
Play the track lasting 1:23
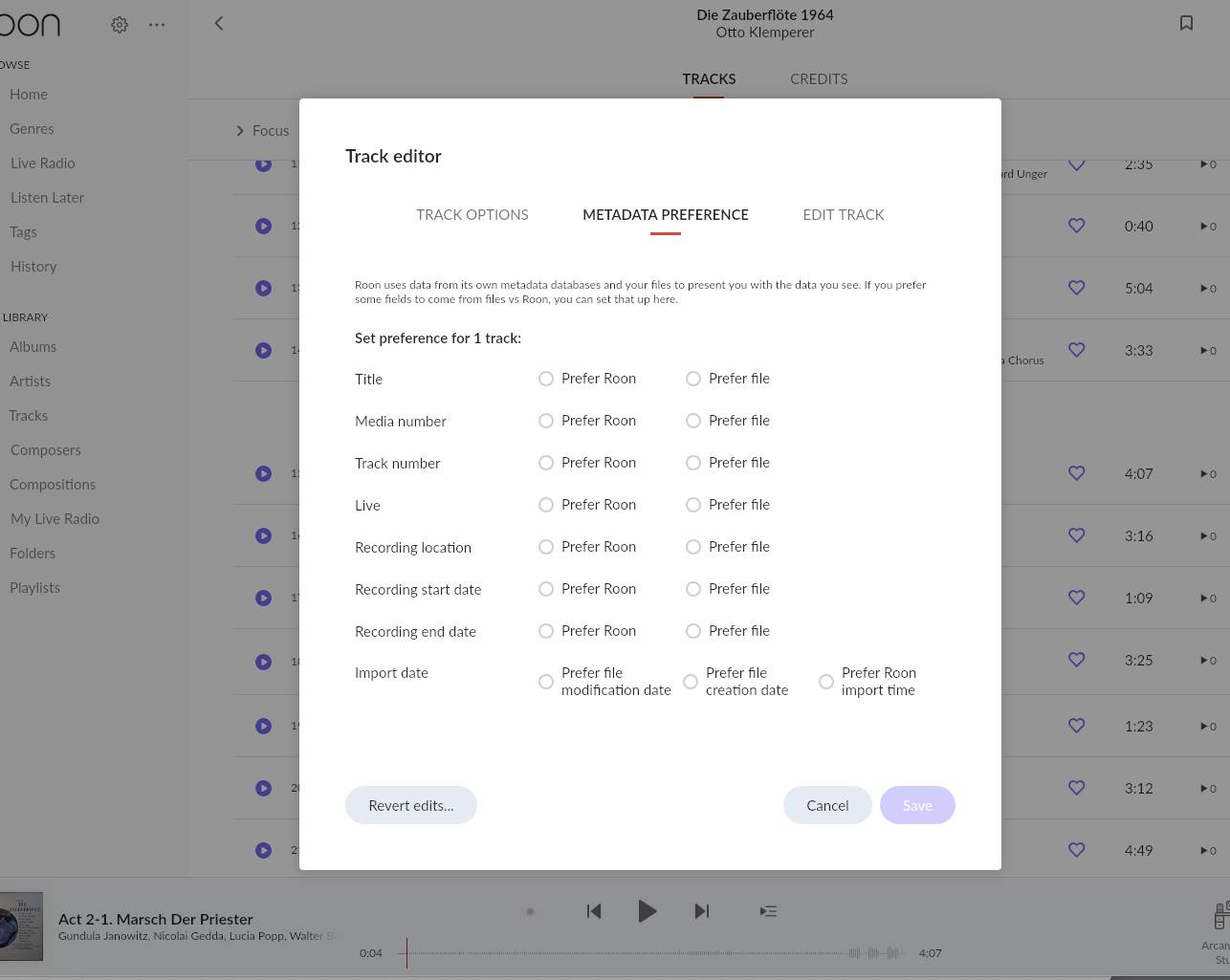[264, 727]
